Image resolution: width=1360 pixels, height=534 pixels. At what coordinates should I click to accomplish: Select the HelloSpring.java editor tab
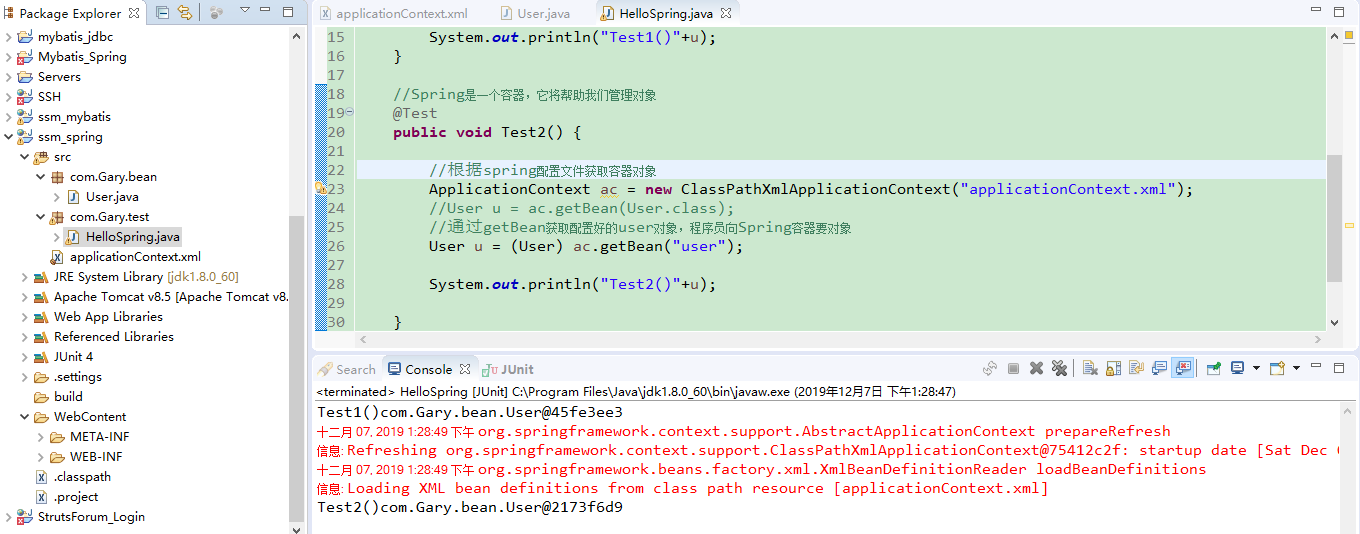coord(666,14)
